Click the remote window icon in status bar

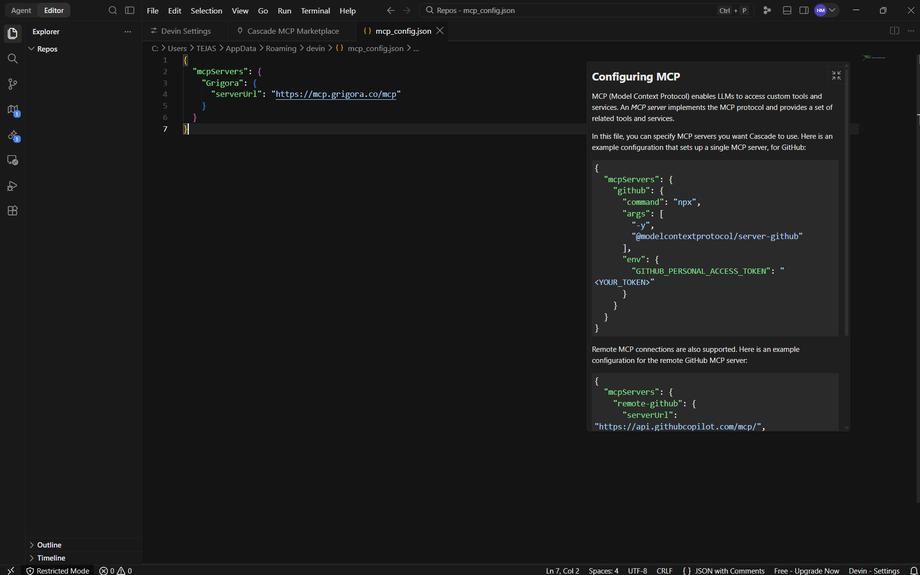[x=11, y=570]
